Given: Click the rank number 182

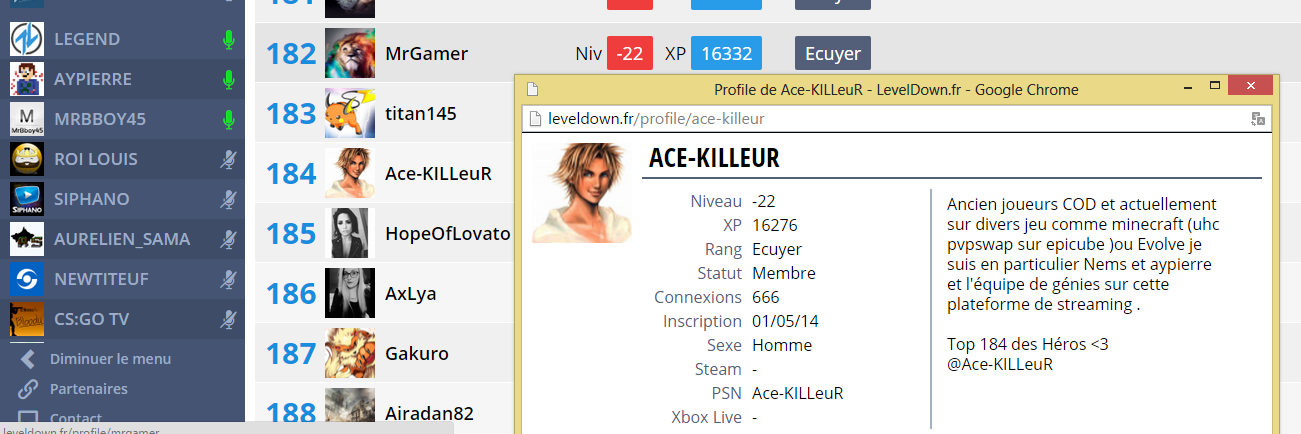Looking at the screenshot, I should (291, 54).
